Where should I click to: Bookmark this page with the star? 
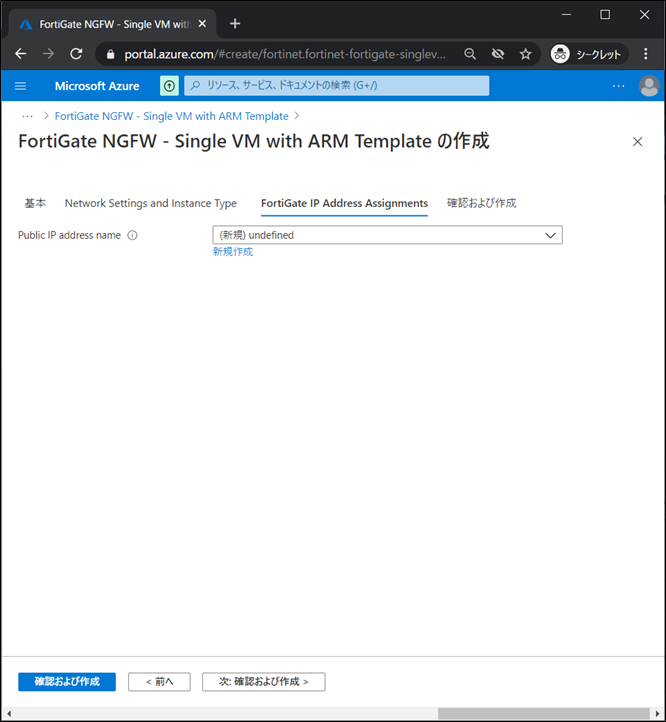(x=526, y=54)
